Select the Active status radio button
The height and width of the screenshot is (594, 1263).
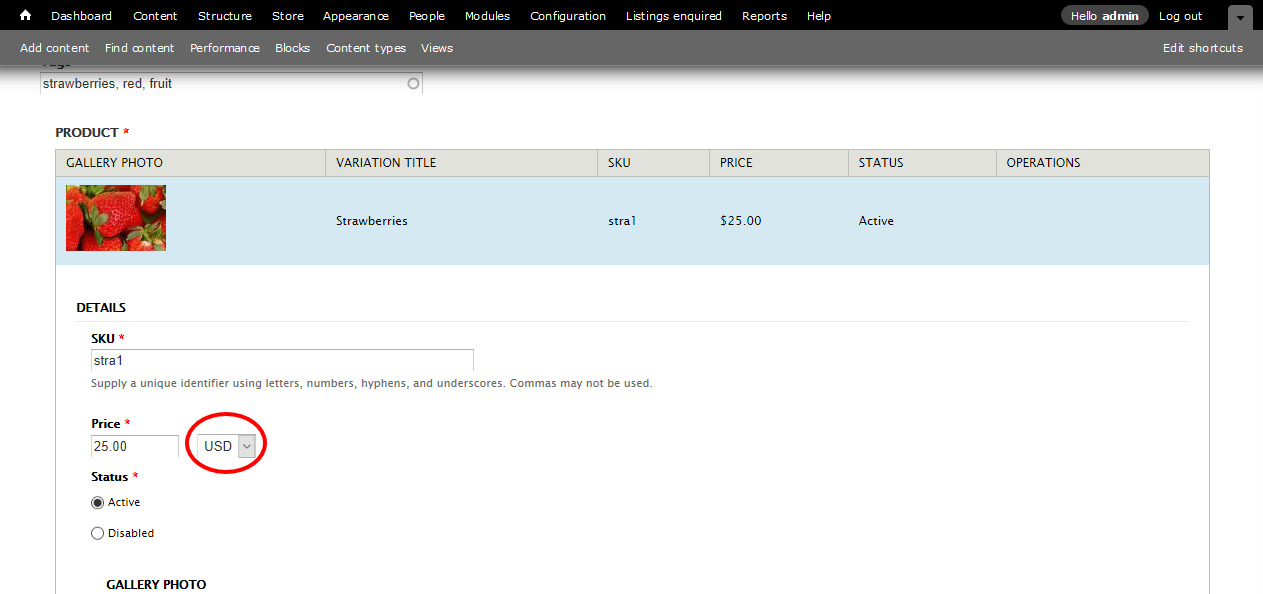coord(98,503)
